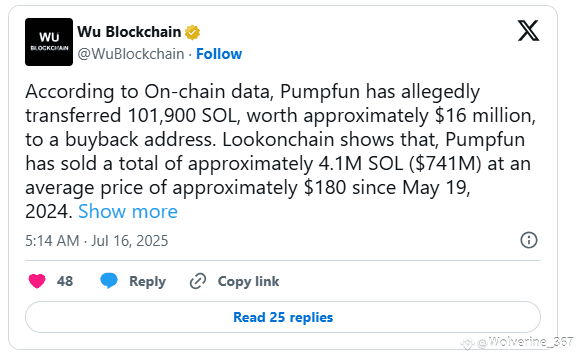Screen dimensions: 581x360
Task: Click the gold verified badge
Action: point(192,32)
